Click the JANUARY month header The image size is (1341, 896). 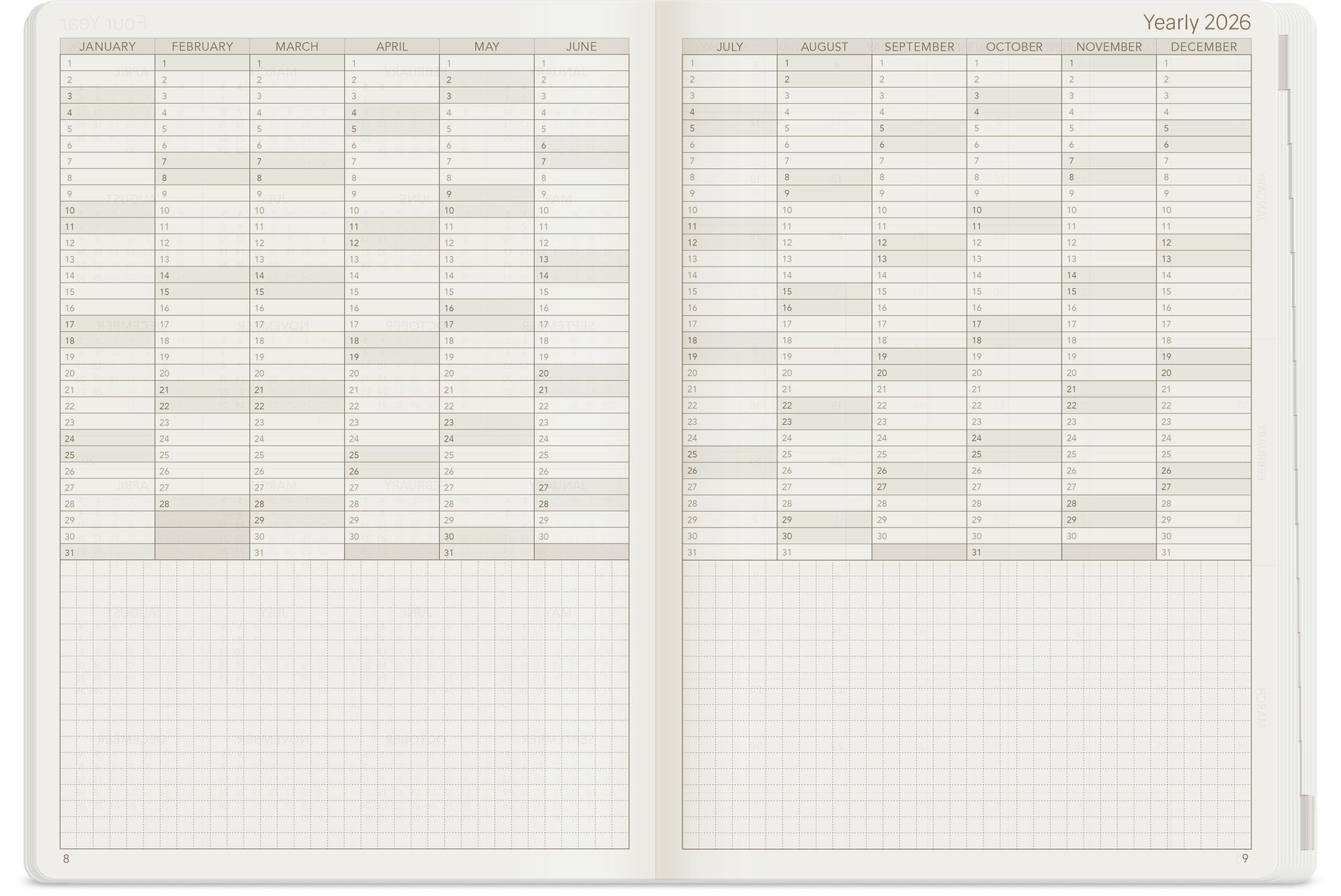[107, 46]
